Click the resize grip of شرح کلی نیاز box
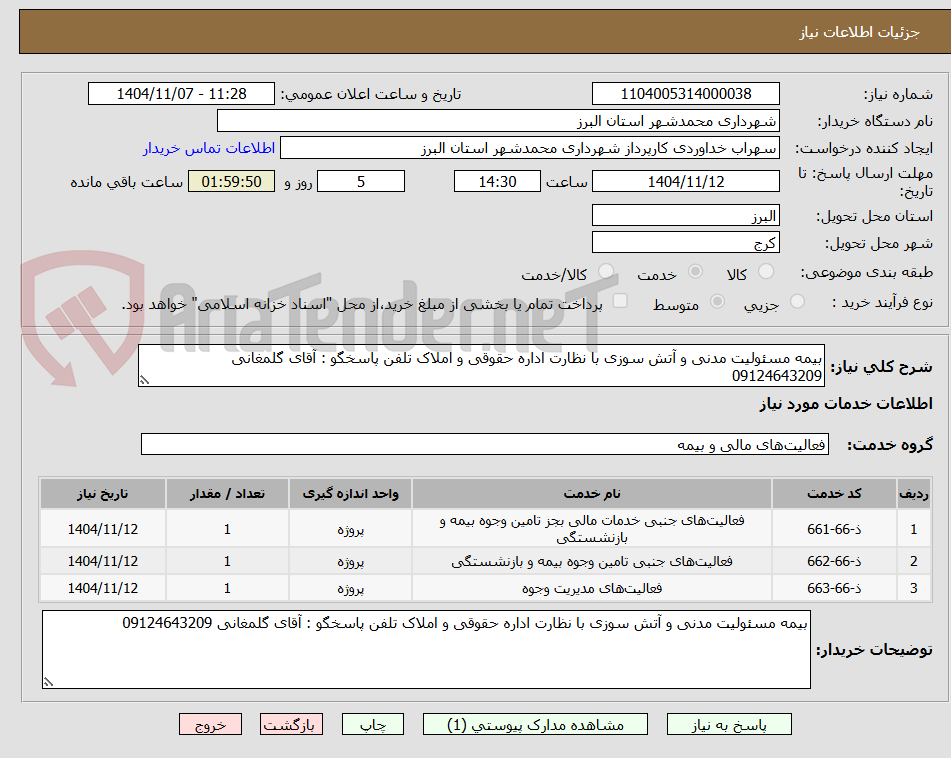Viewport: 951px width, 758px height. click(x=144, y=380)
